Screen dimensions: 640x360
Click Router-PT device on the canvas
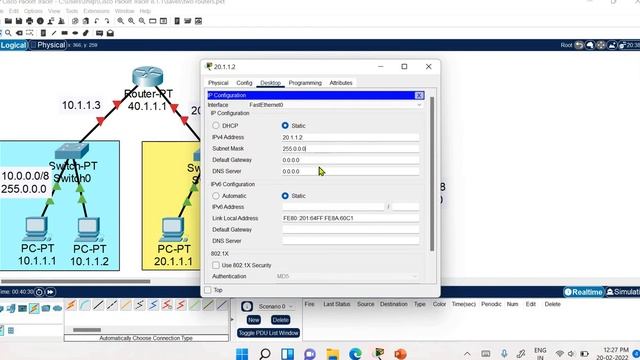coord(148,76)
